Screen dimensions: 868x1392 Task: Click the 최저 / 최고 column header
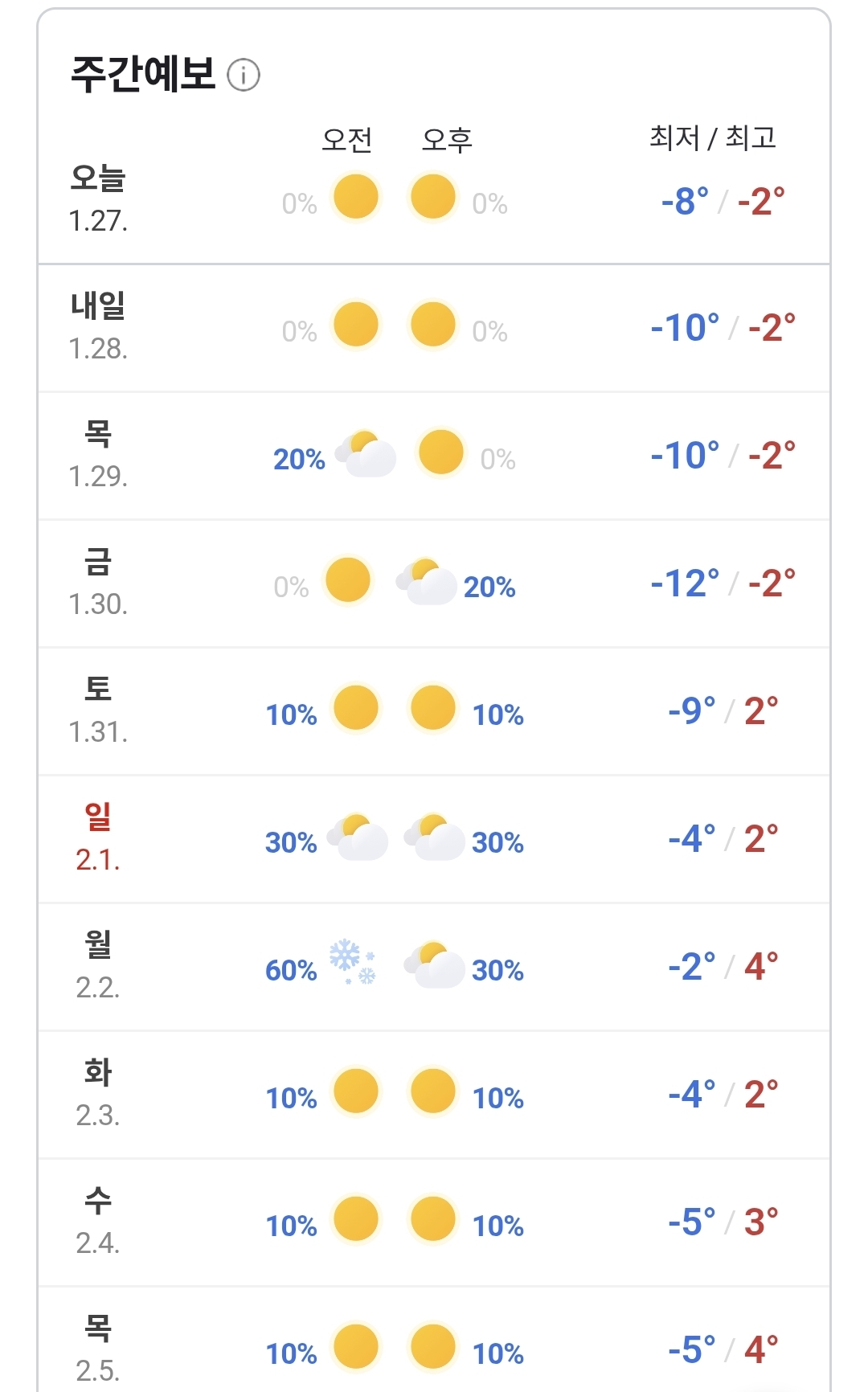(712, 138)
